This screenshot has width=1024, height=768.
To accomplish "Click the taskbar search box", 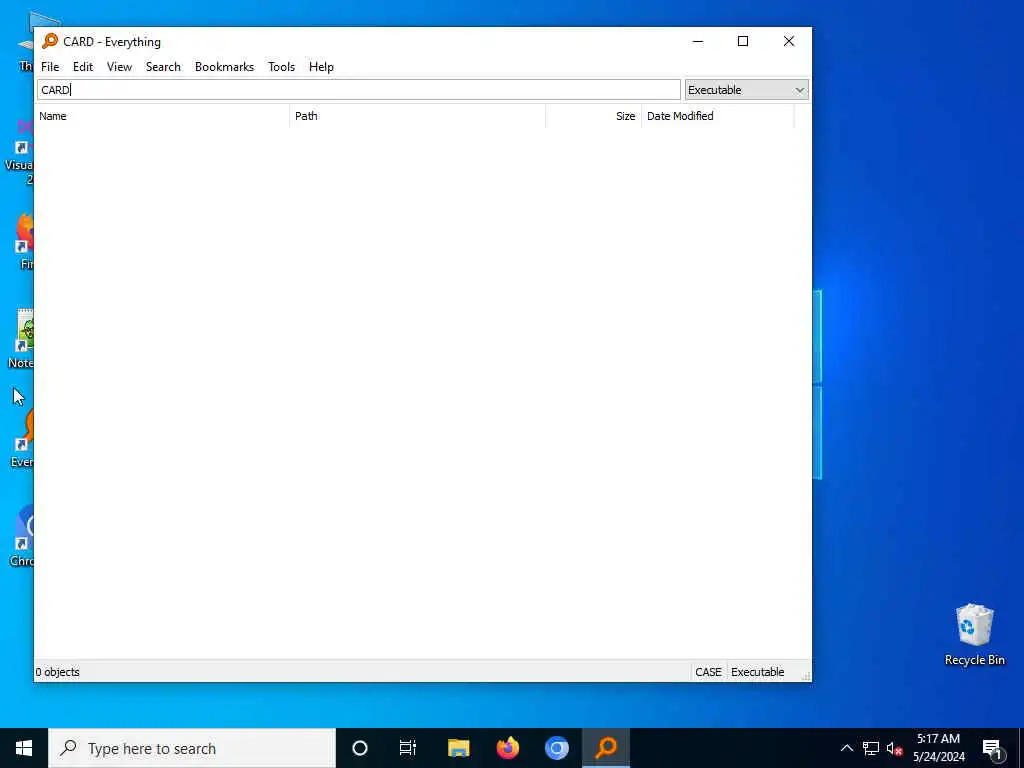I will (192, 748).
